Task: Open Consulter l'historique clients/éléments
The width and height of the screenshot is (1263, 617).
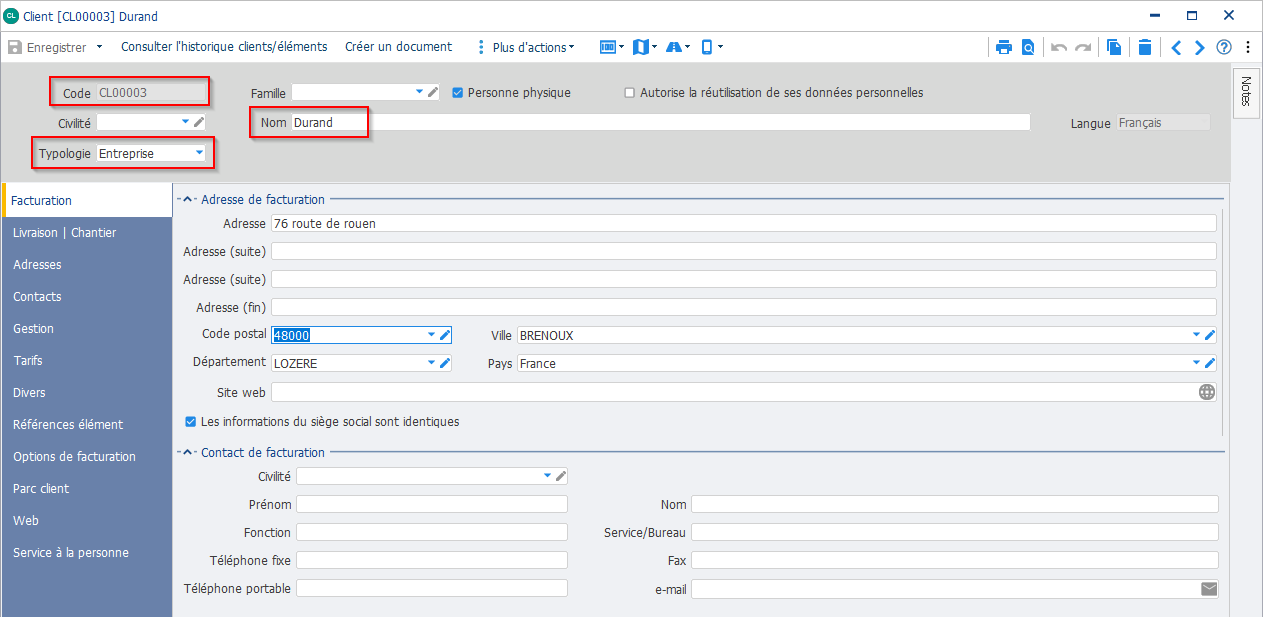Action: (224, 47)
